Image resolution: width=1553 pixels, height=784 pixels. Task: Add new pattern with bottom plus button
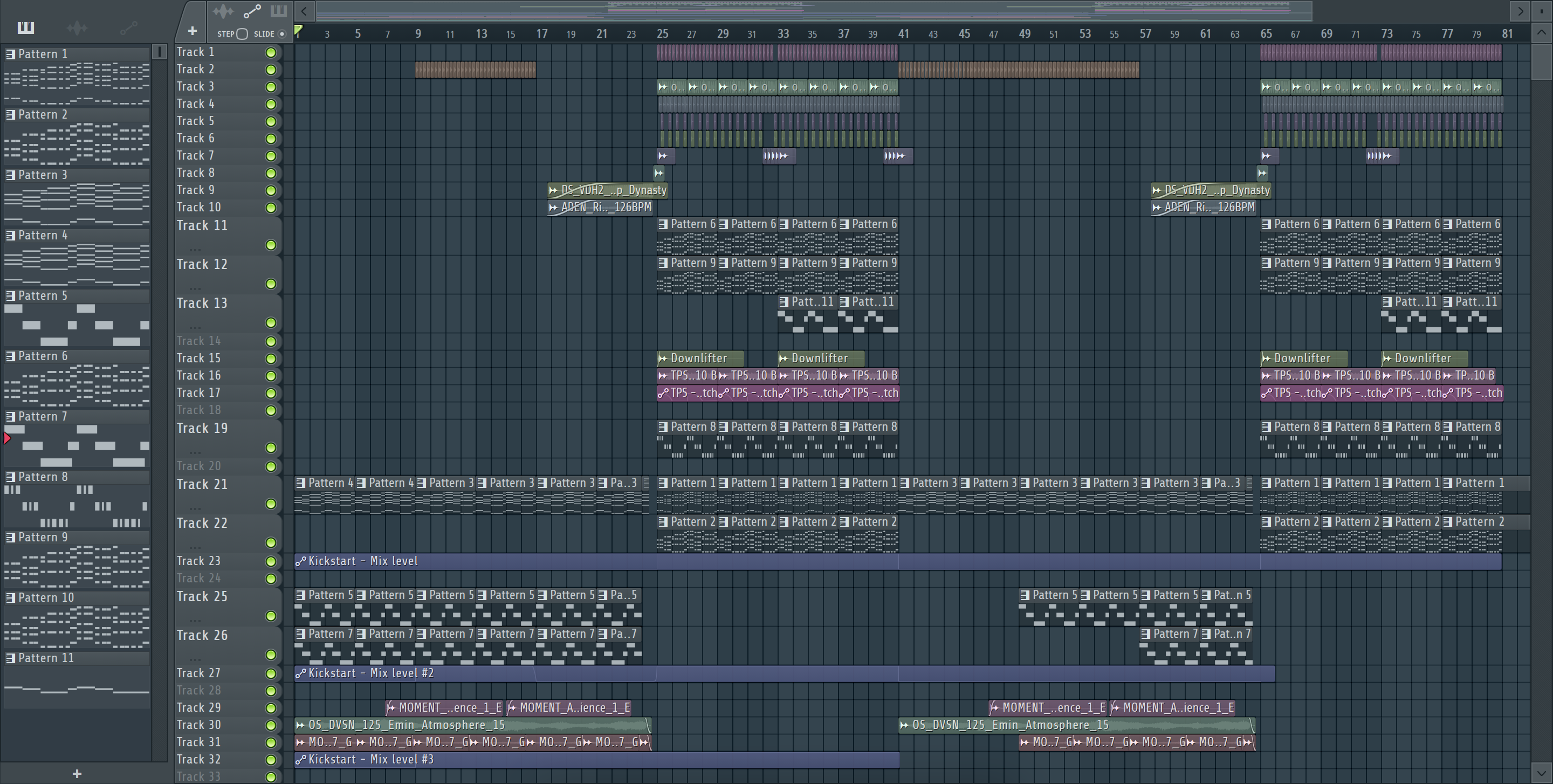click(77, 773)
